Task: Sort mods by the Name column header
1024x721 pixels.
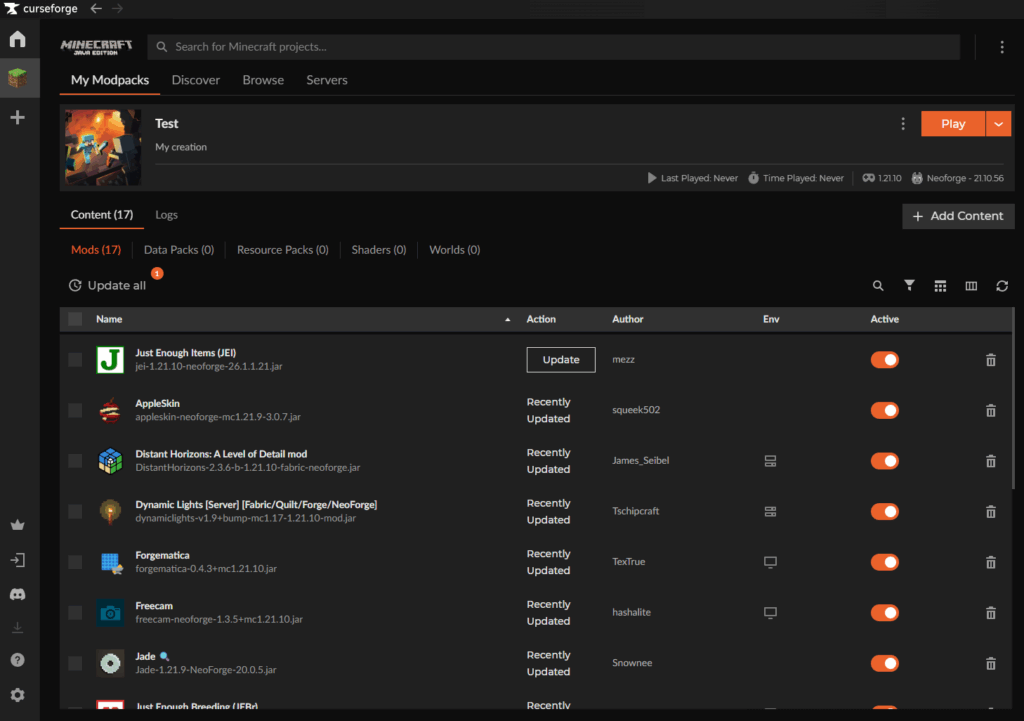Action: [109, 319]
